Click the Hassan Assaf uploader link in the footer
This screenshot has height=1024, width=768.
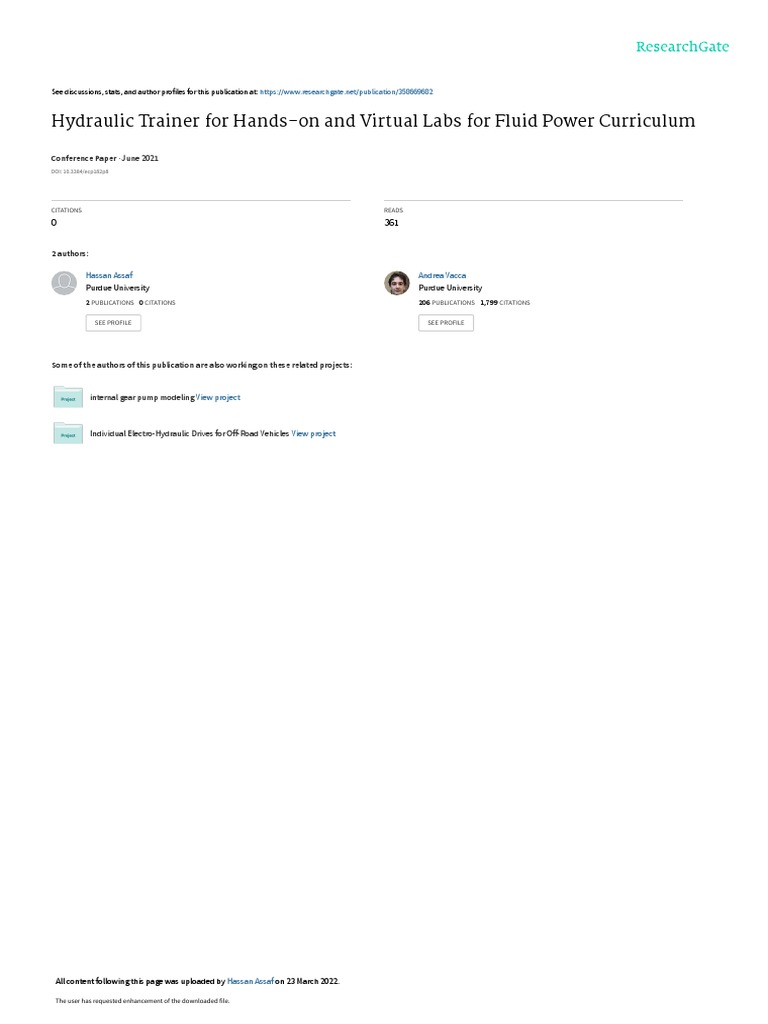click(x=250, y=981)
